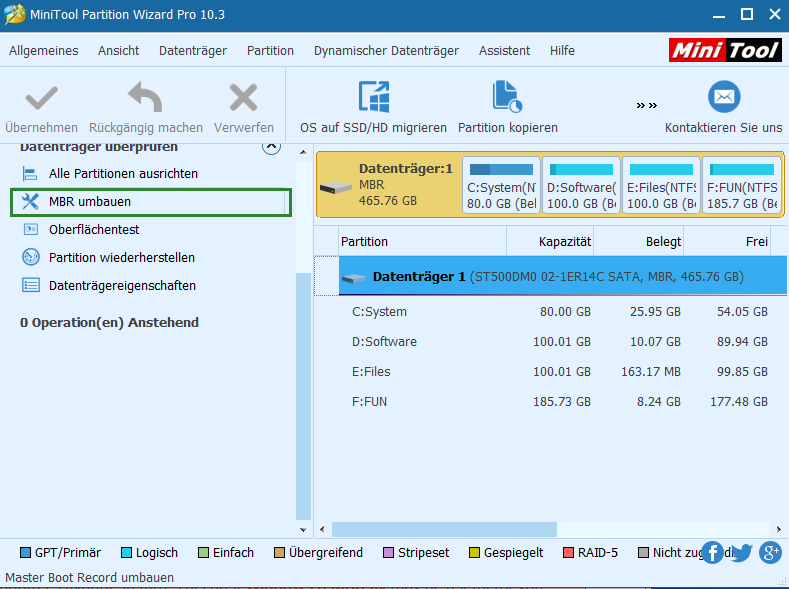Sort by Belegt column header
The width and height of the screenshot is (789, 589).
[639, 241]
